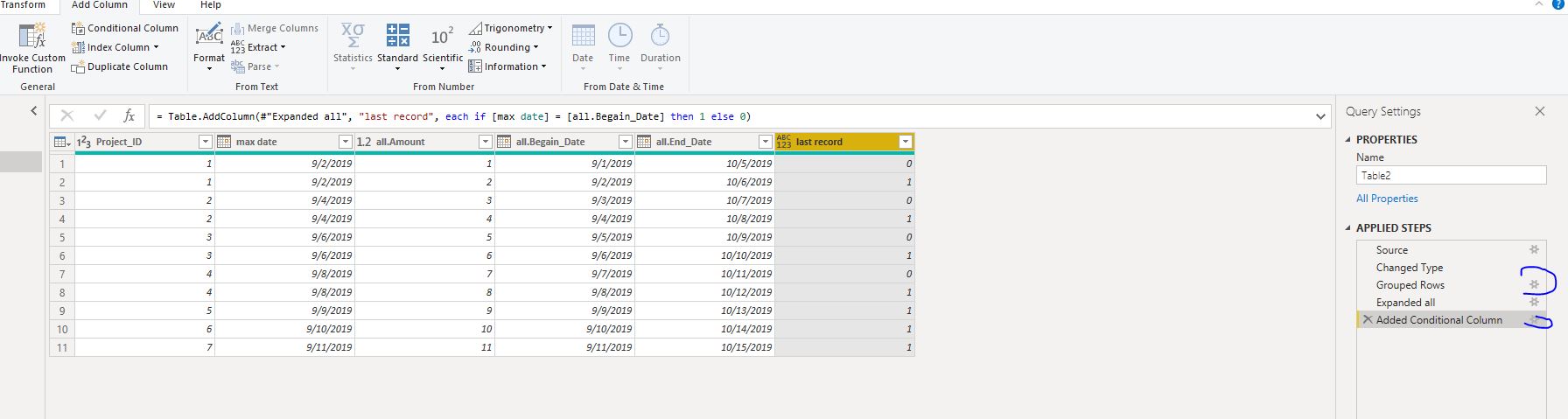
Task: Open the Extract dropdown
Action: [258, 47]
